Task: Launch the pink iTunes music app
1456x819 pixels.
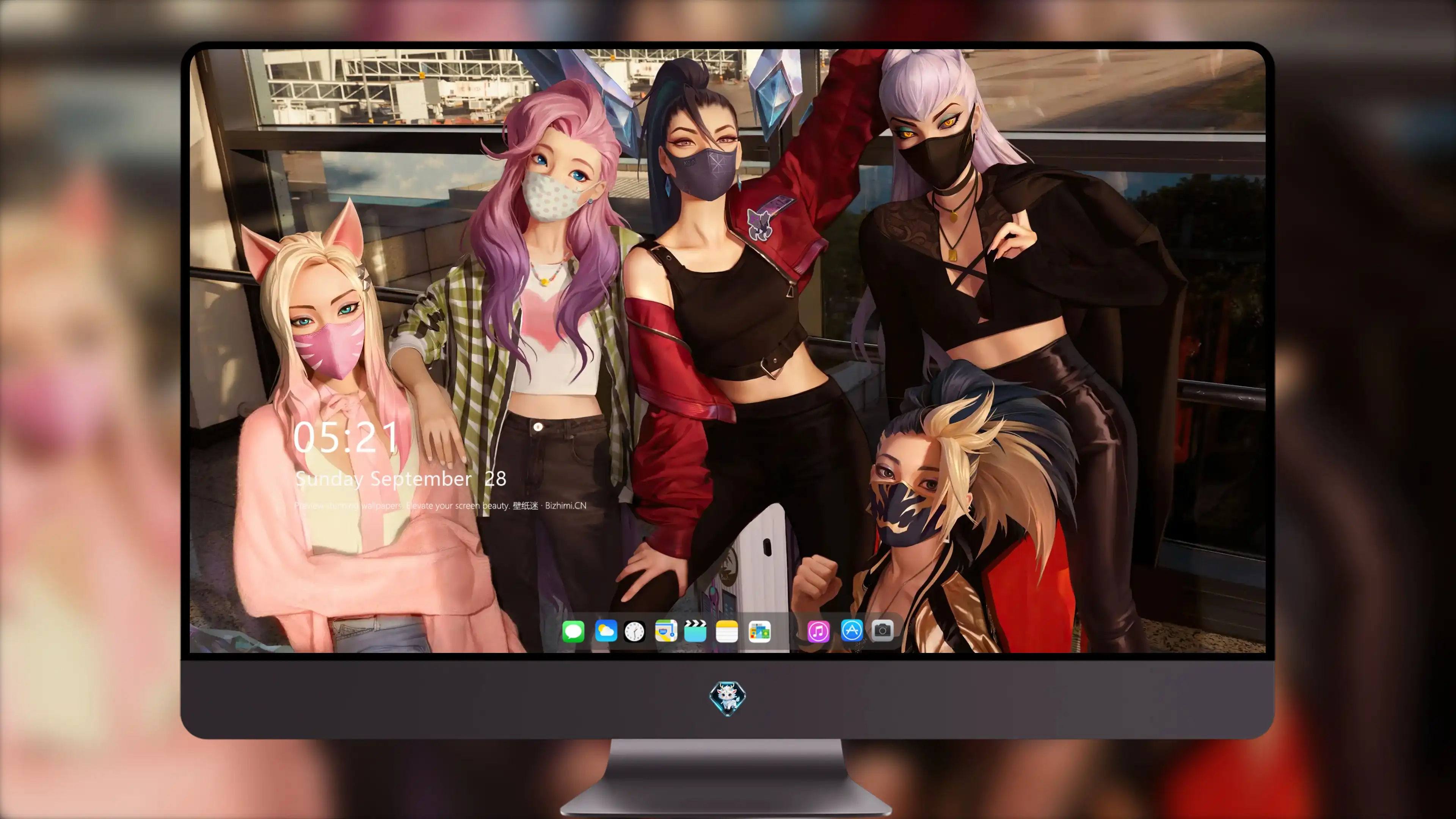Action: pyautogui.click(x=819, y=631)
